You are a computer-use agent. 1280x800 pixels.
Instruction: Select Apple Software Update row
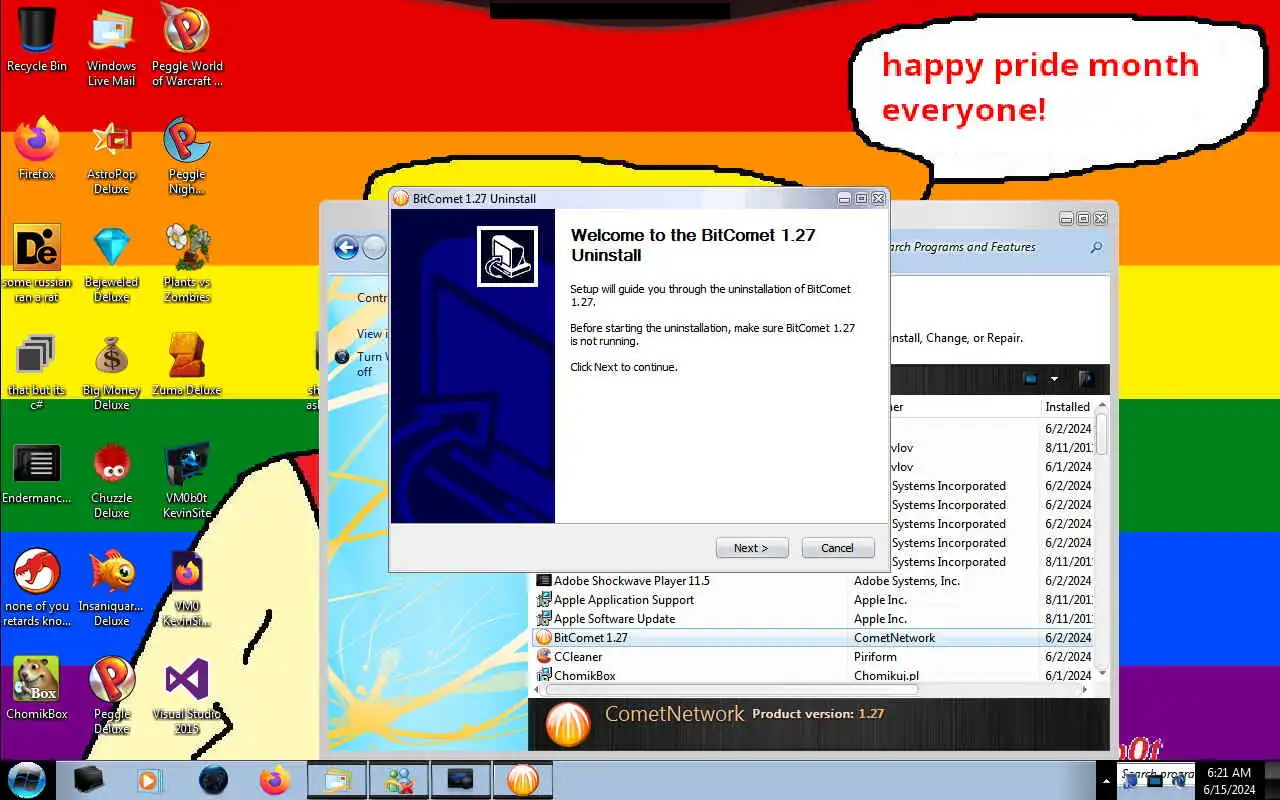tap(813, 619)
